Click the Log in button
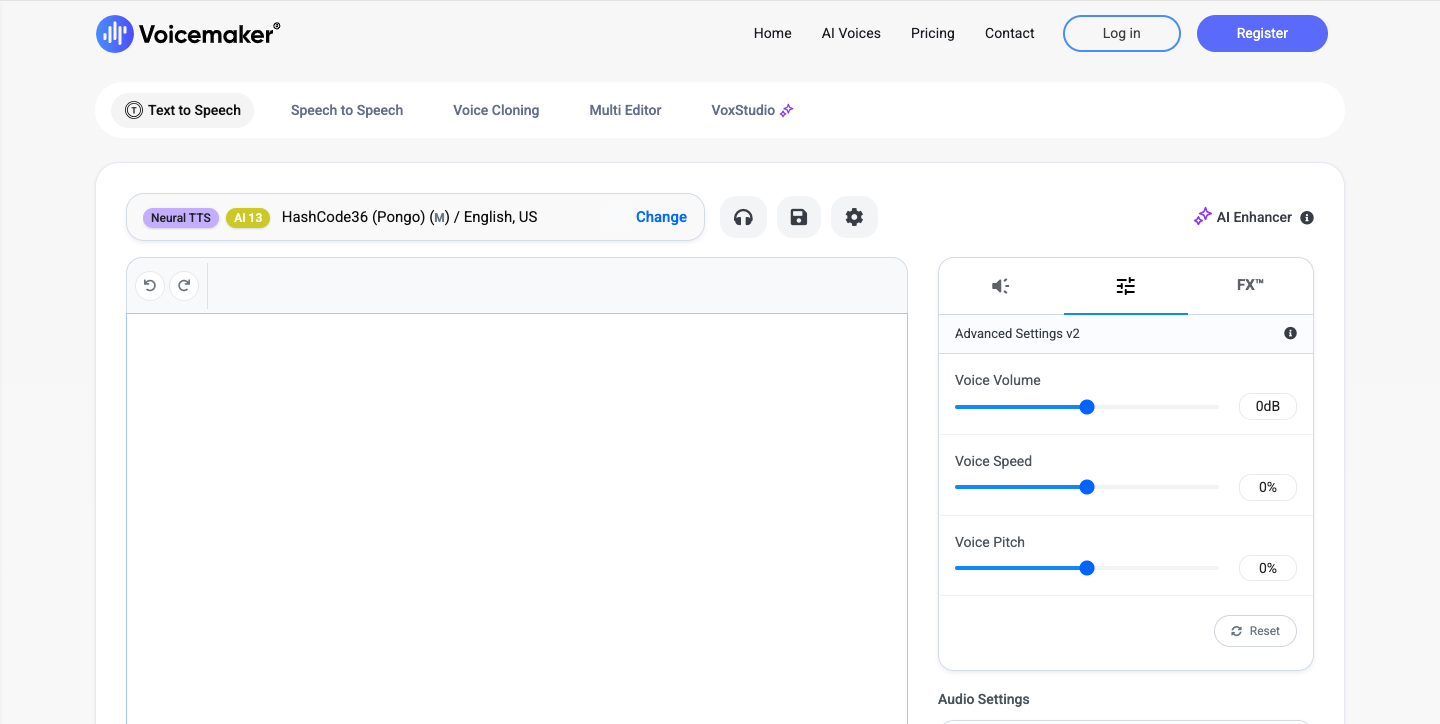Screen dimensions: 1440x724 click(x=1122, y=33)
